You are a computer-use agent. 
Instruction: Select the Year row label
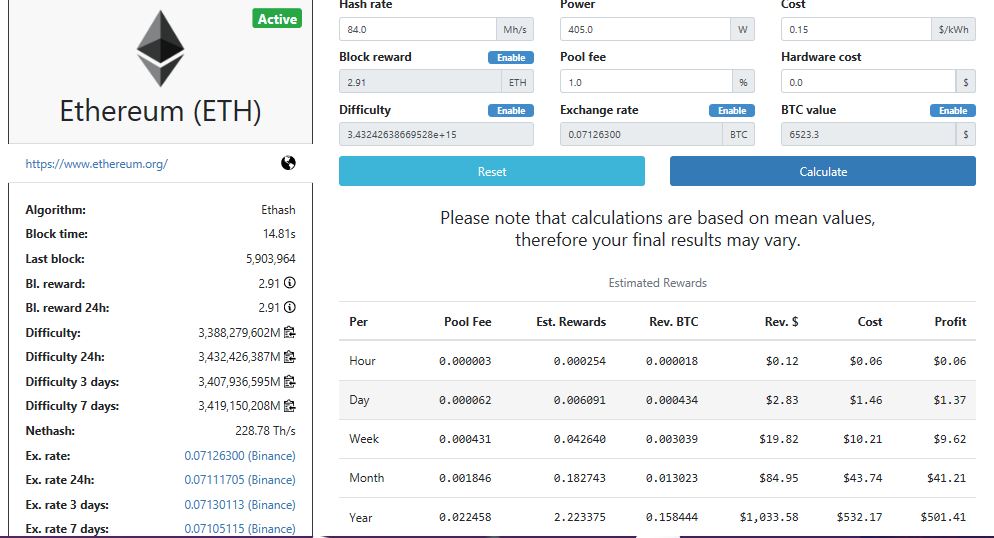point(361,518)
